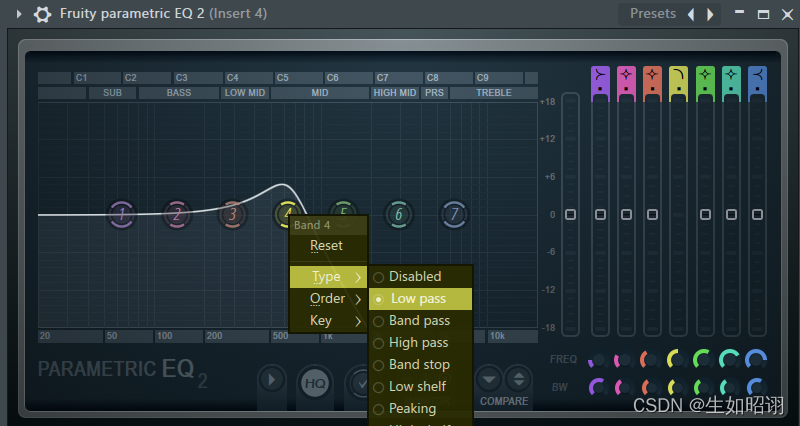Click the green band 5 FREQ knob
Image resolution: width=800 pixels, height=426 pixels.
704,360
